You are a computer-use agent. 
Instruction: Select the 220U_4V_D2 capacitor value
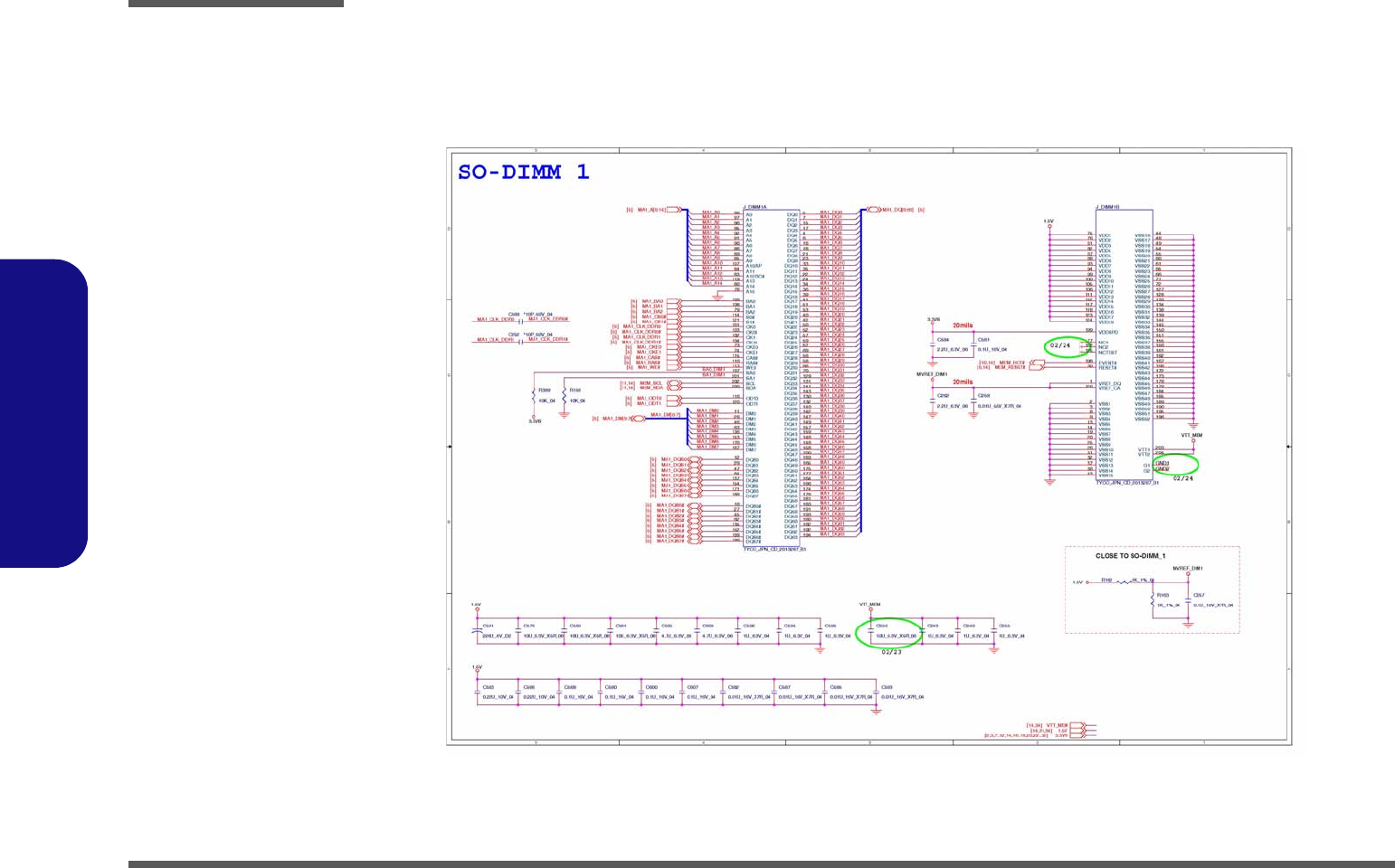click(497, 636)
